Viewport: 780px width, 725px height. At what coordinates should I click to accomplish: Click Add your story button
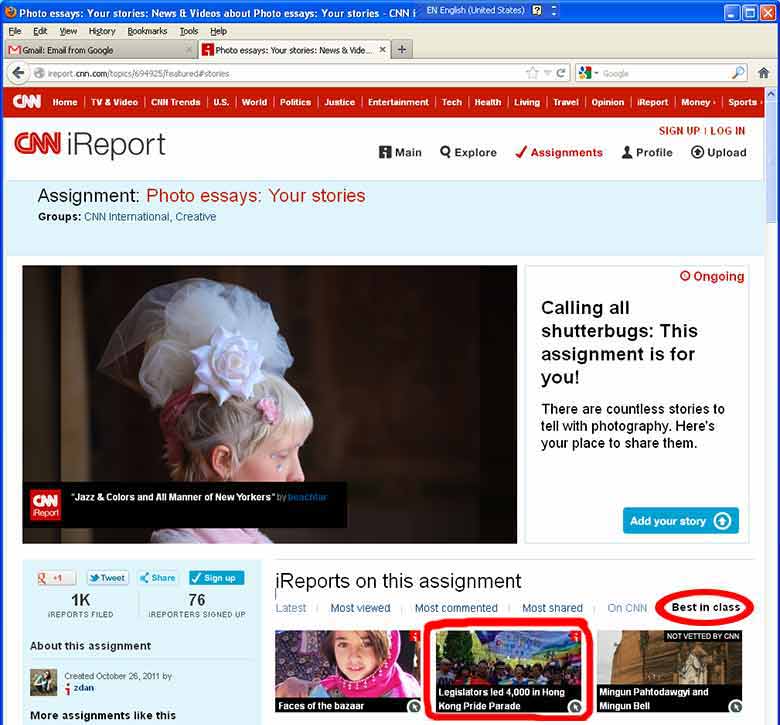click(x=681, y=521)
